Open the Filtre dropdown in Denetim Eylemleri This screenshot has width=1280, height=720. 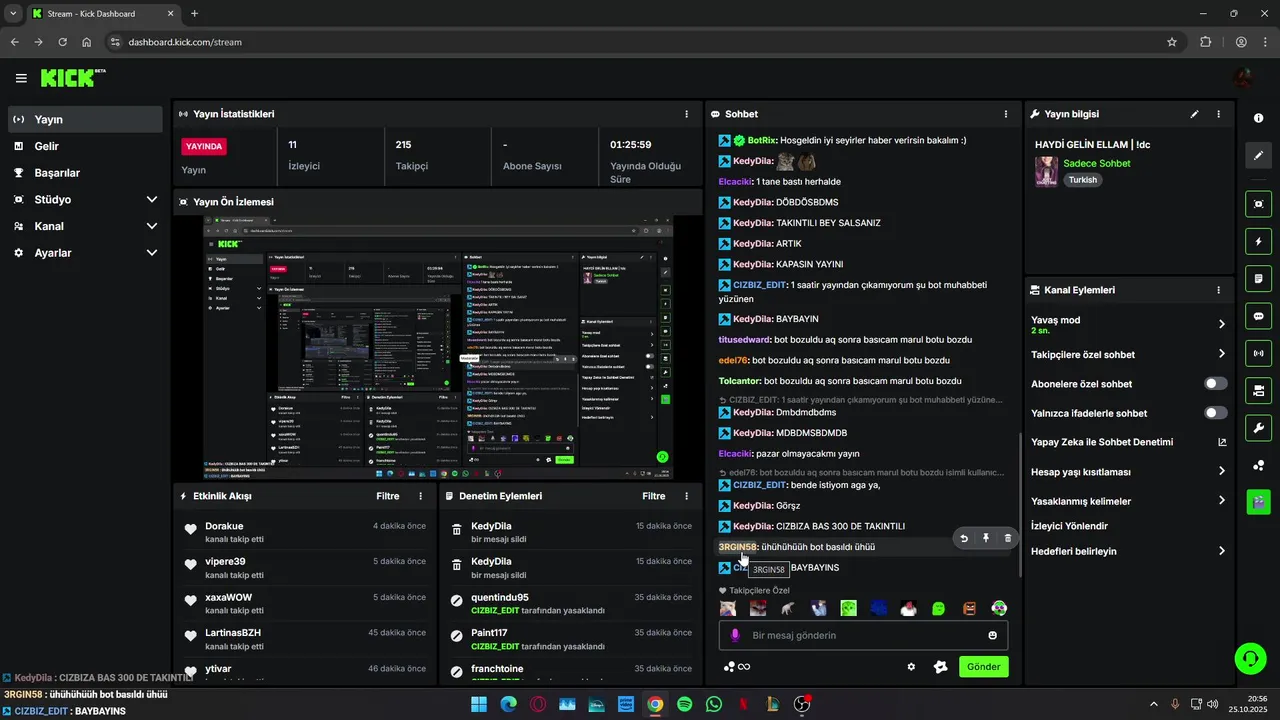[654, 496]
